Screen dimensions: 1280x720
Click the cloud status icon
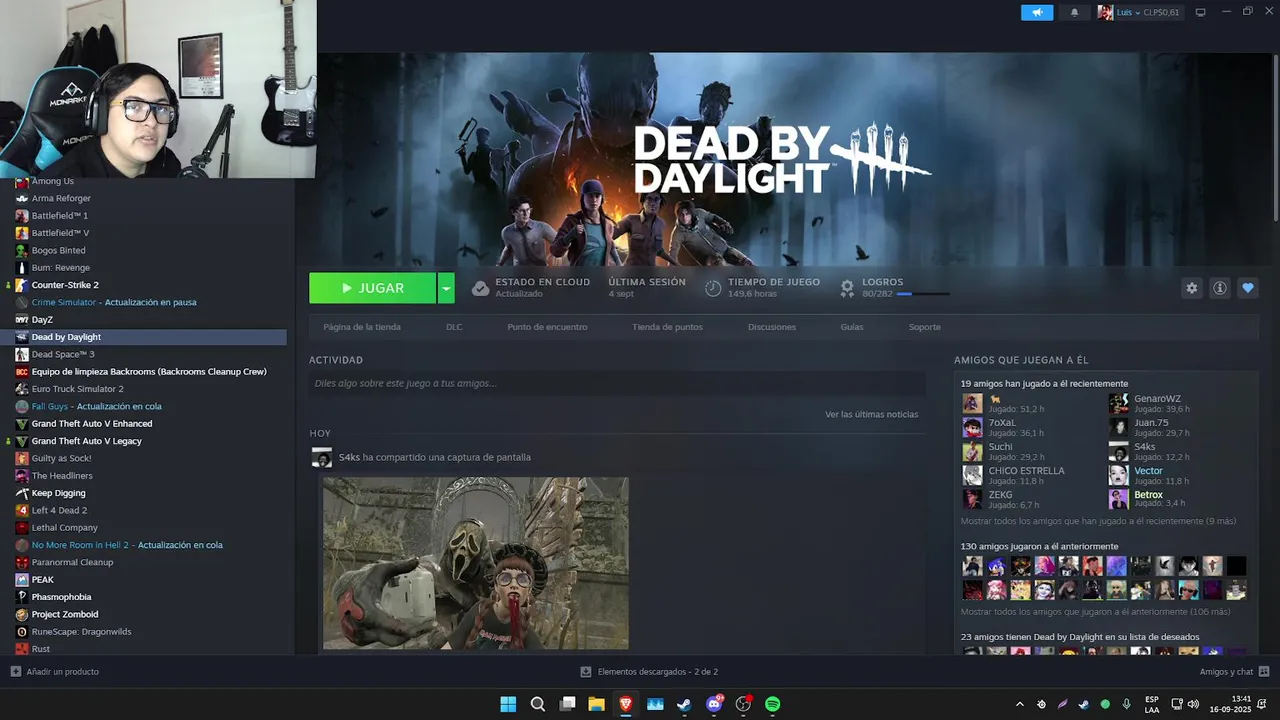coord(480,288)
